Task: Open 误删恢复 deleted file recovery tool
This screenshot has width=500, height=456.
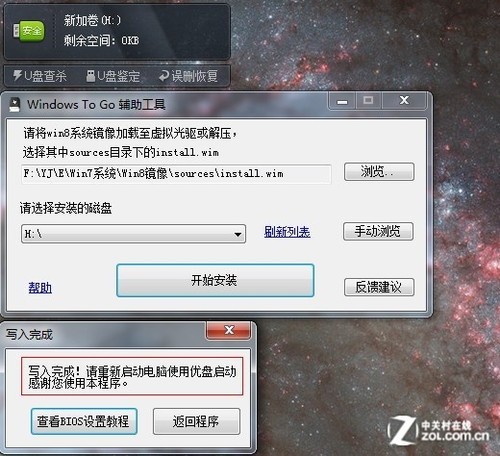Action: click(188, 76)
